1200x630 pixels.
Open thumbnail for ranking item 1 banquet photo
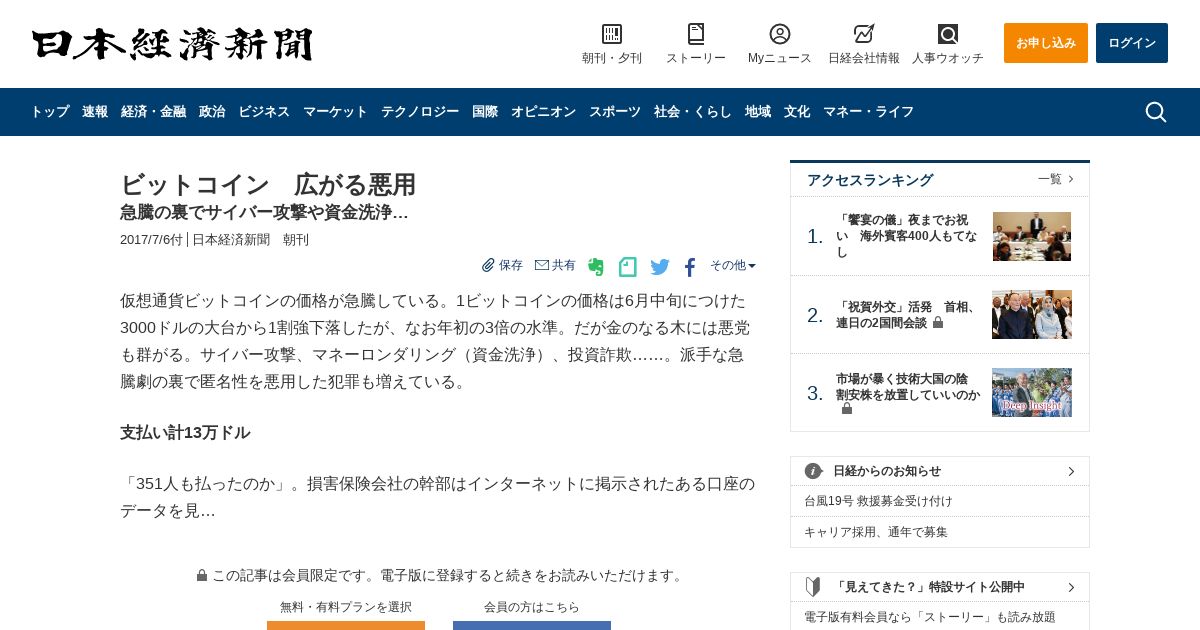coord(1032,236)
